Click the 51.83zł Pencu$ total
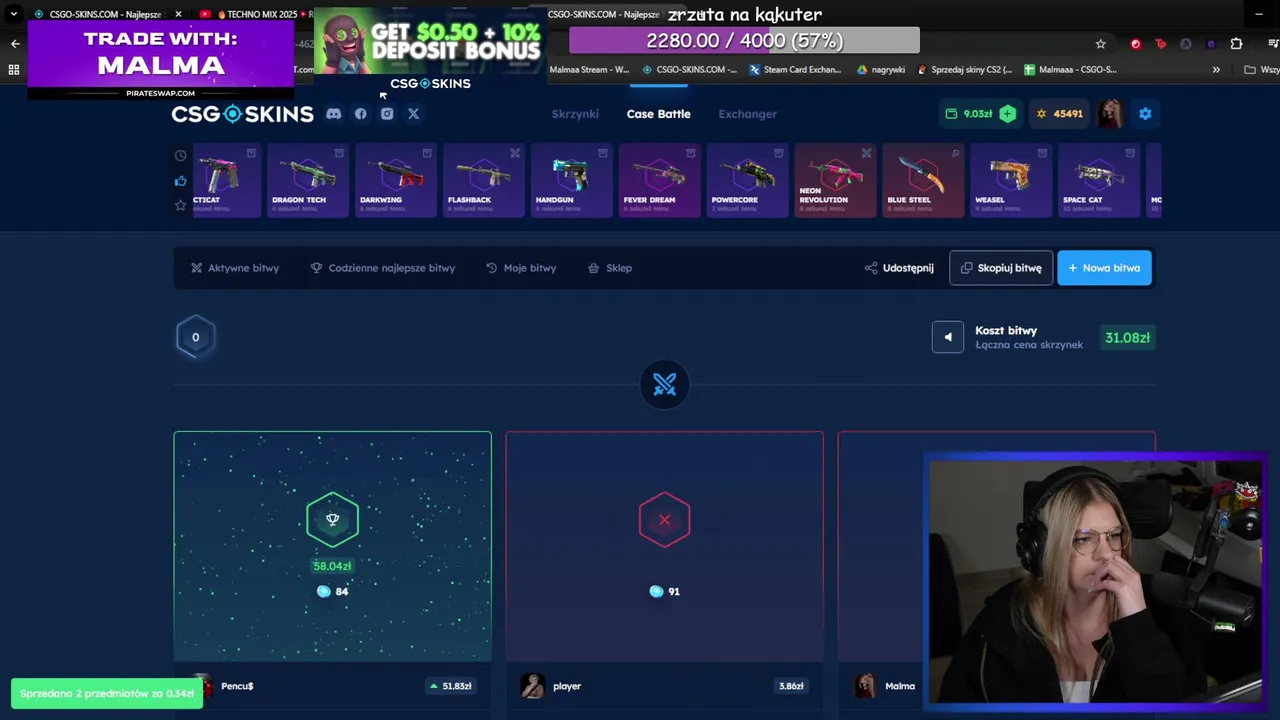Image resolution: width=1280 pixels, height=720 pixels. tap(450, 686)
